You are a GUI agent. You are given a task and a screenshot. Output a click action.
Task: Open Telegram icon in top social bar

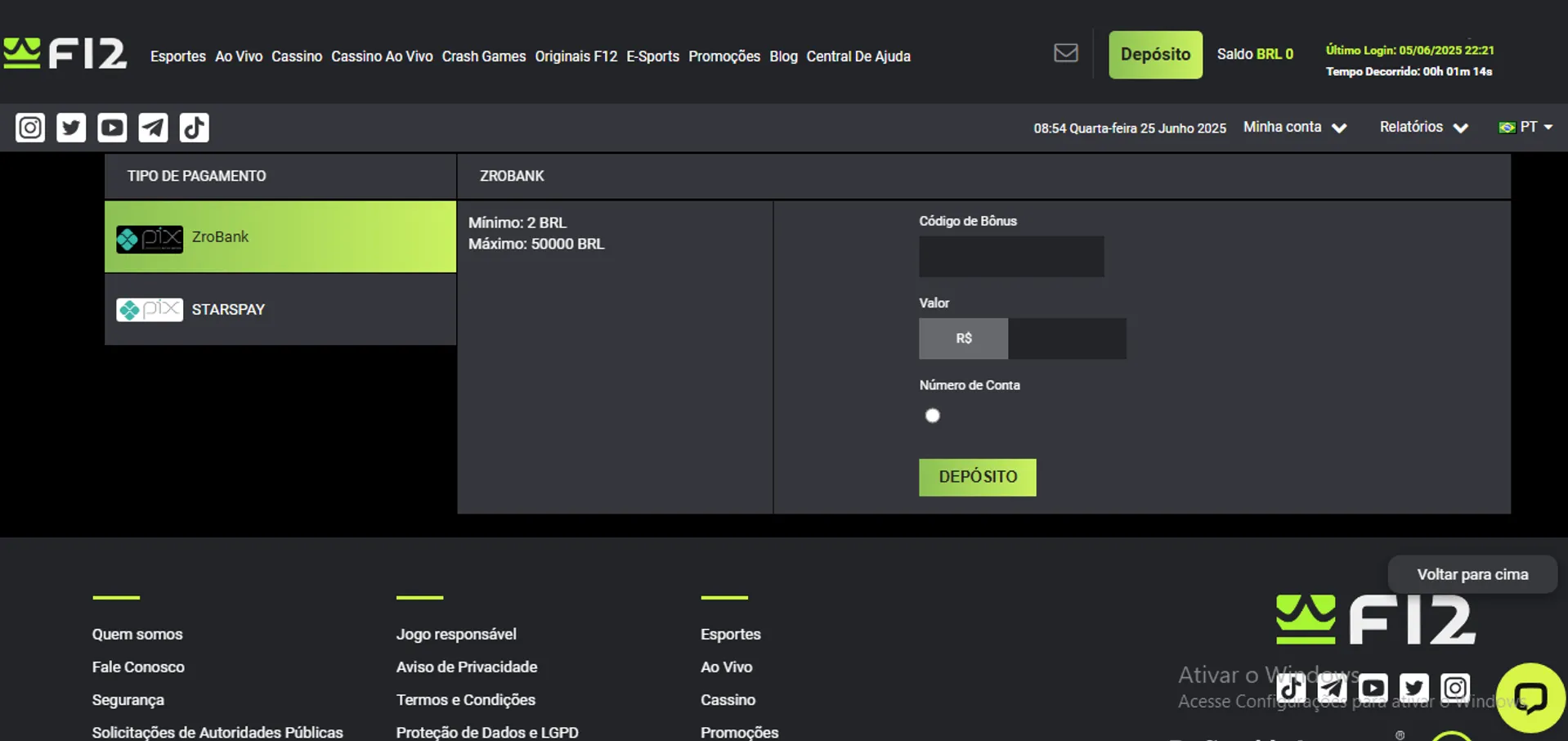[x=153, y=128]
